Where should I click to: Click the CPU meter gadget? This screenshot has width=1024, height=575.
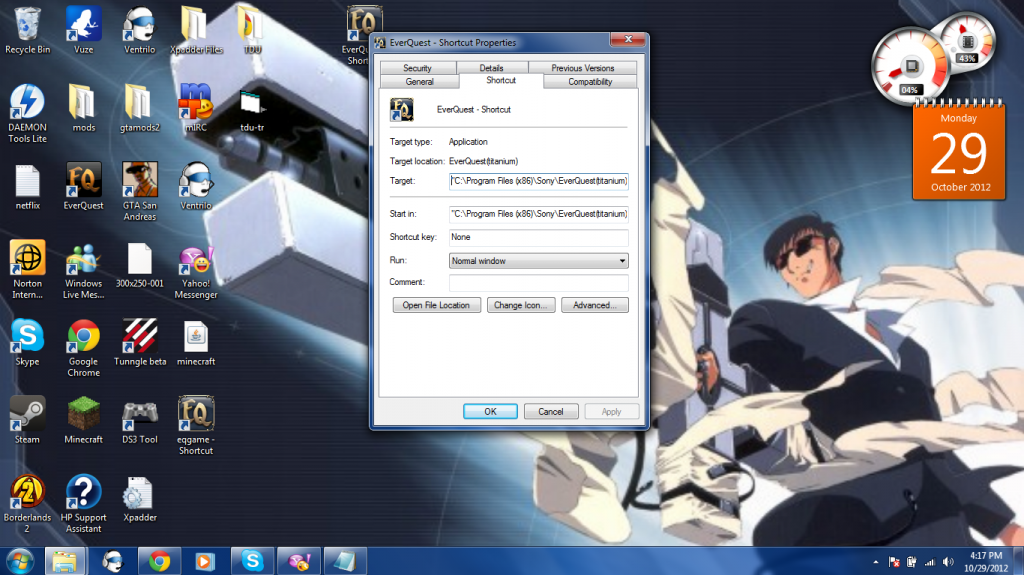coord(910,66)
